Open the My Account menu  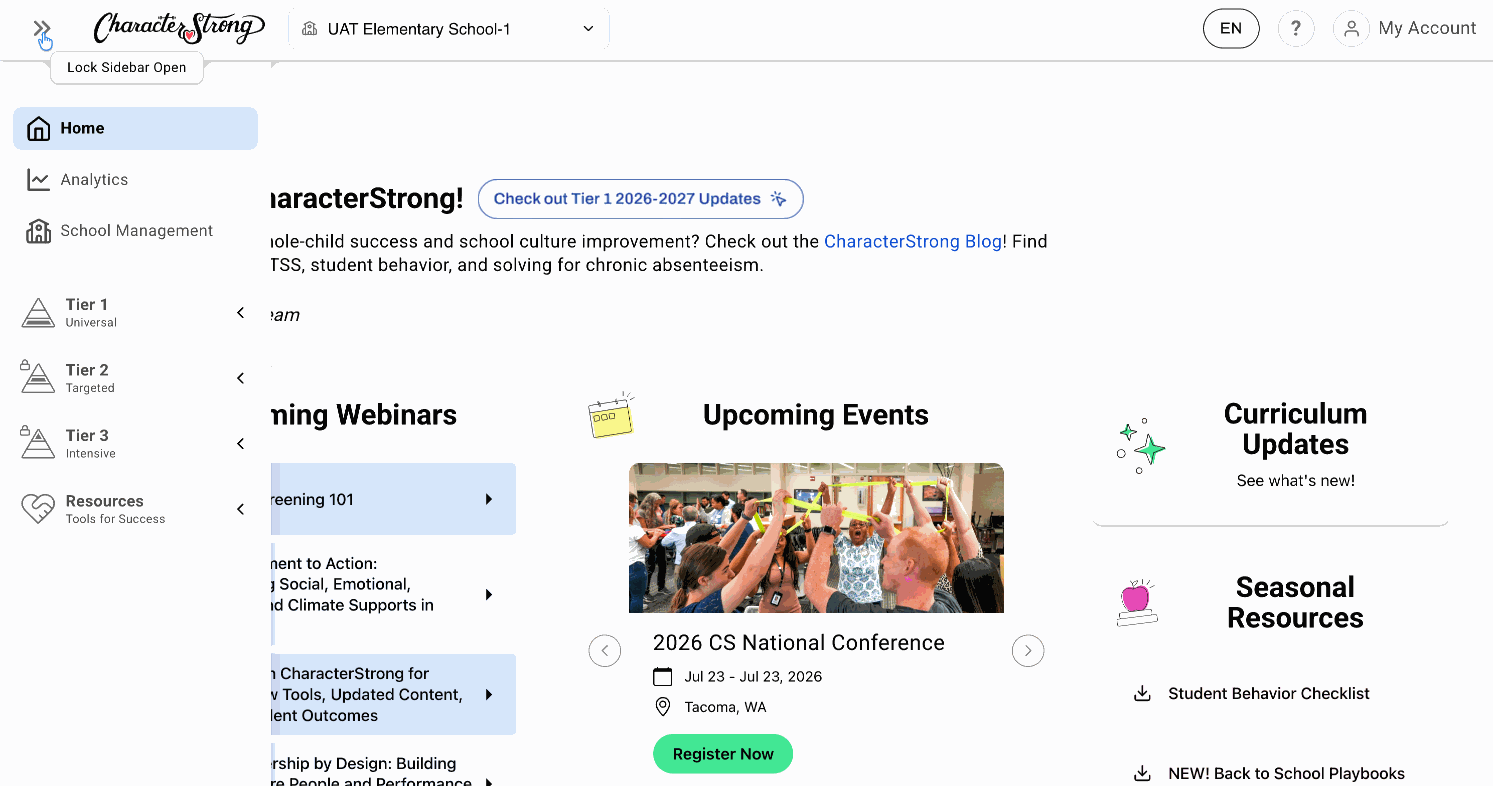(1405, 29)
